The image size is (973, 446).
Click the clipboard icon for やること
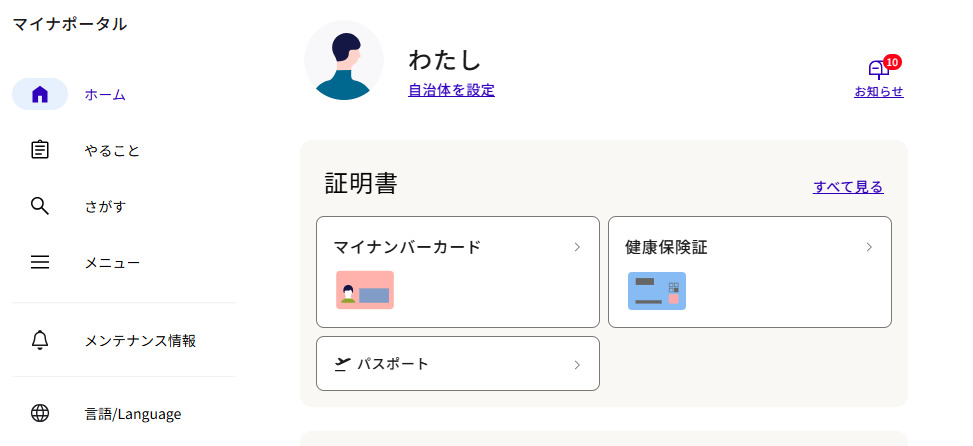(40, 150)
